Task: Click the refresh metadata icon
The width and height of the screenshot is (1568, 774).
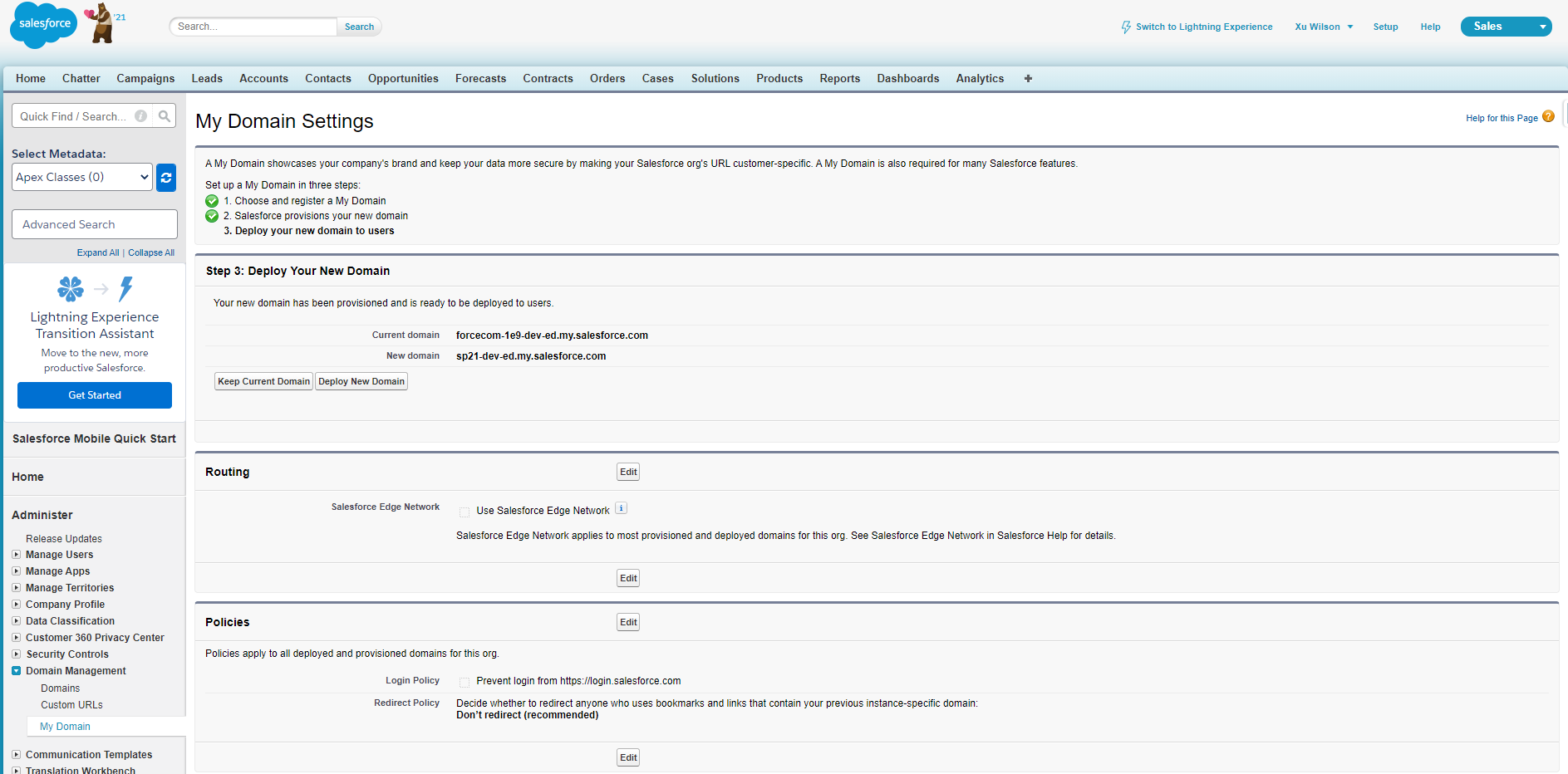Action: tap(165, 177)
